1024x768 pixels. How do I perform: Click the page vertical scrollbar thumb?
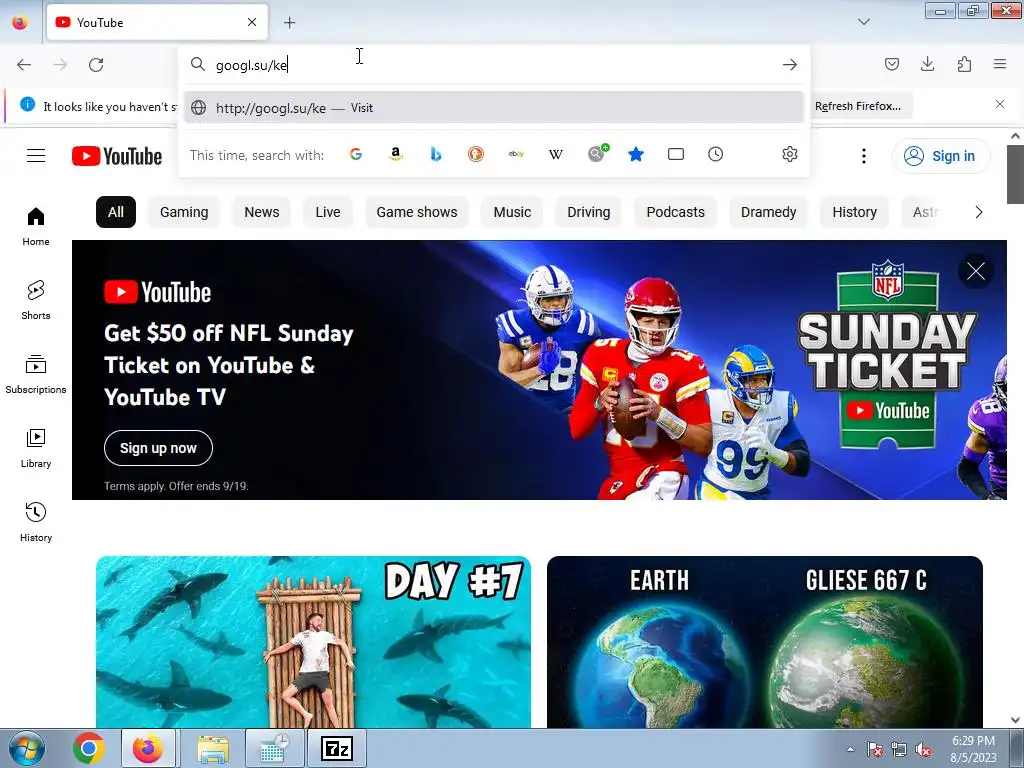point(1015,174)
